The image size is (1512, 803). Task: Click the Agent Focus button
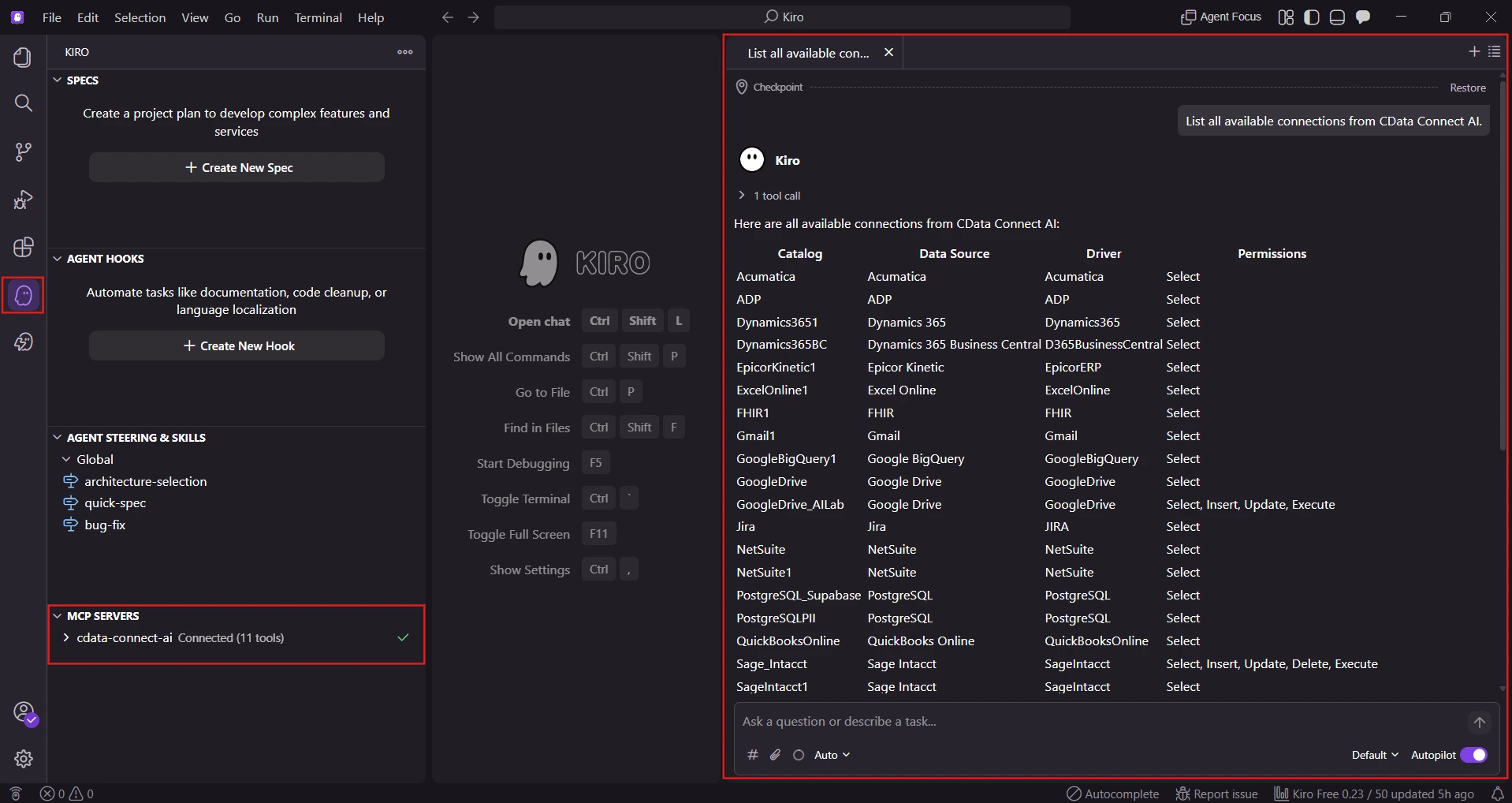[1220, 17]
